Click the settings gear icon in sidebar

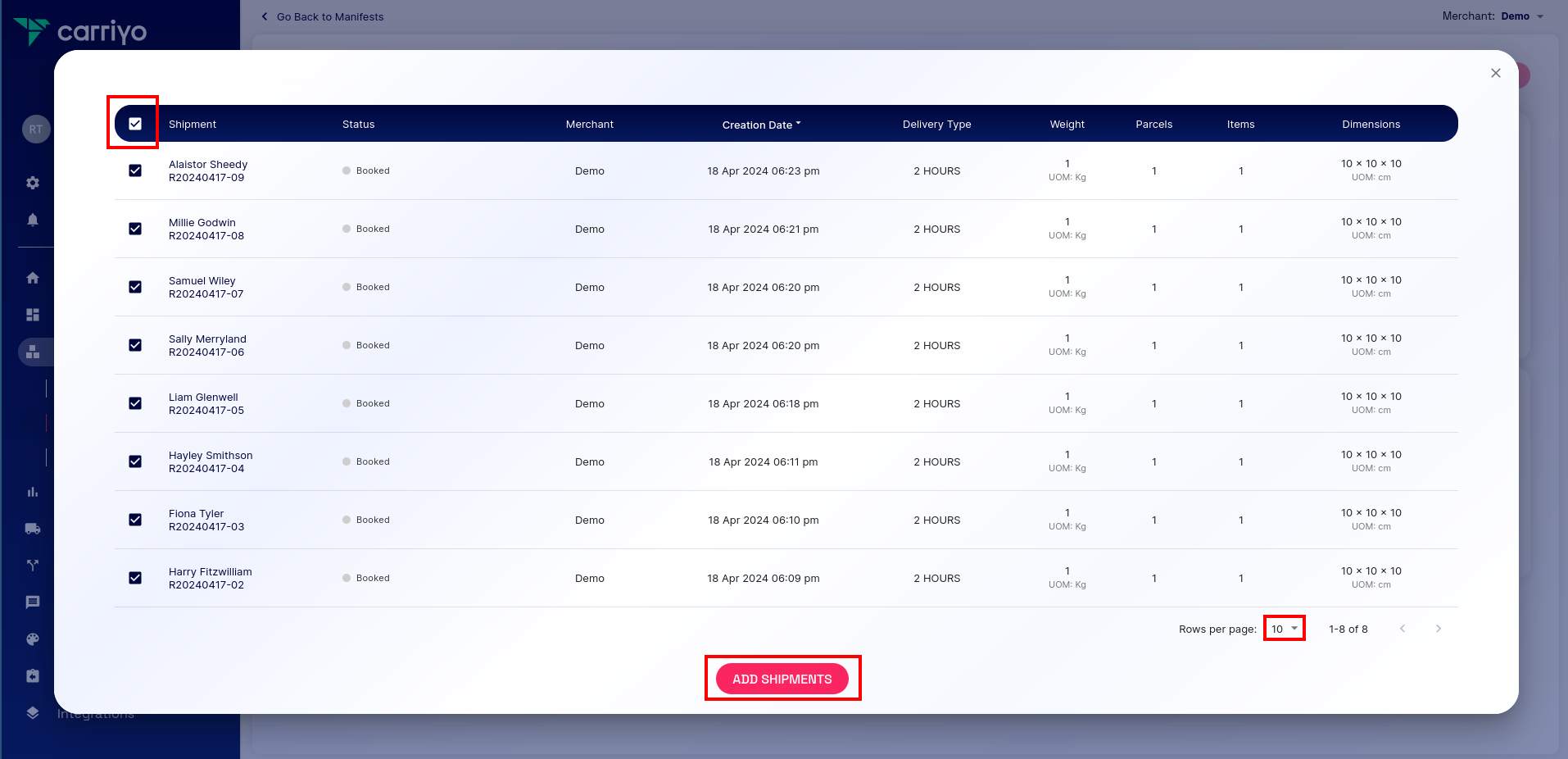point(33,183)
